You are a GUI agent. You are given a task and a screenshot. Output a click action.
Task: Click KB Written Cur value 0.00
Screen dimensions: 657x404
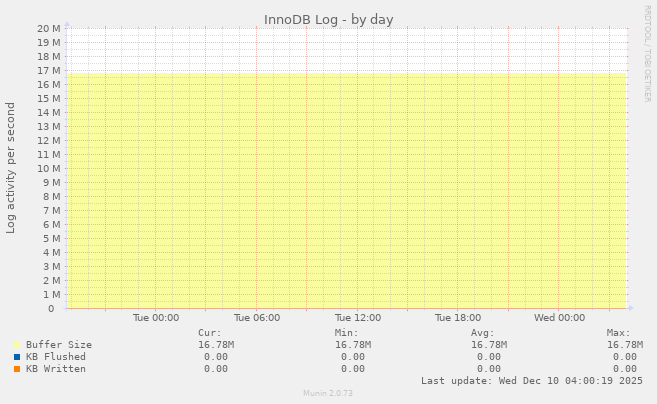tap(216, 369)
